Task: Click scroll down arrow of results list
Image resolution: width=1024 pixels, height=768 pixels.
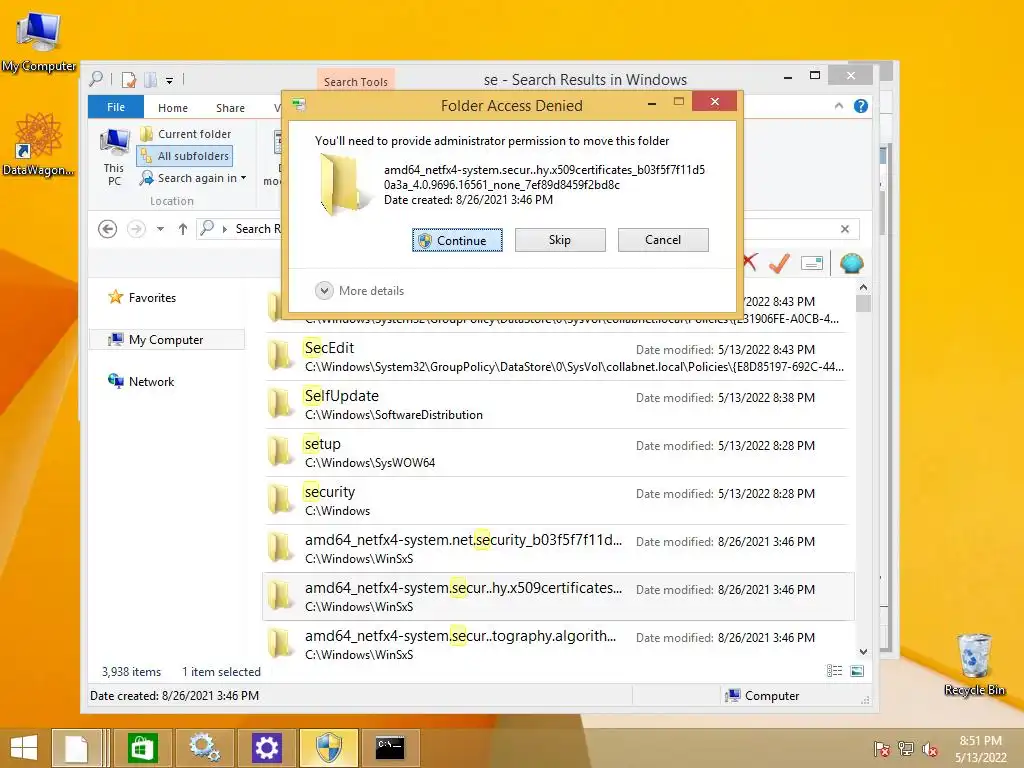Action: point(863,652)
